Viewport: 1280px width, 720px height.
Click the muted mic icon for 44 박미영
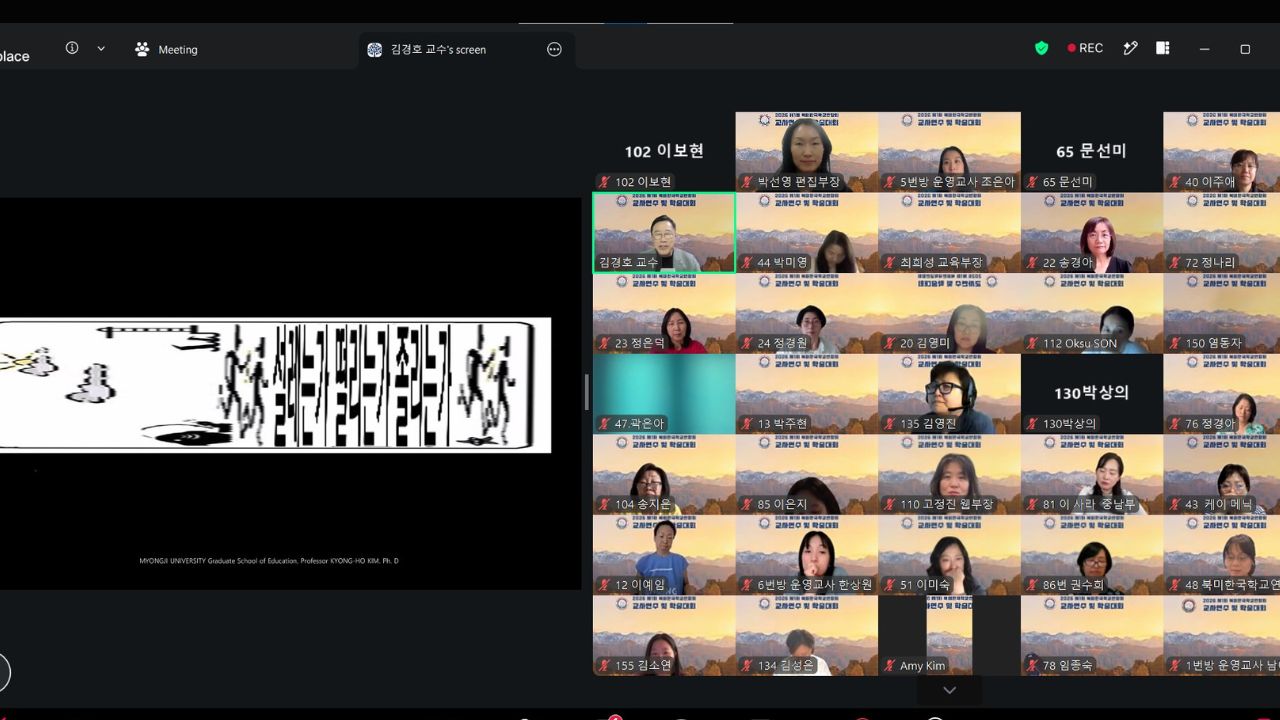coord(747,263)
